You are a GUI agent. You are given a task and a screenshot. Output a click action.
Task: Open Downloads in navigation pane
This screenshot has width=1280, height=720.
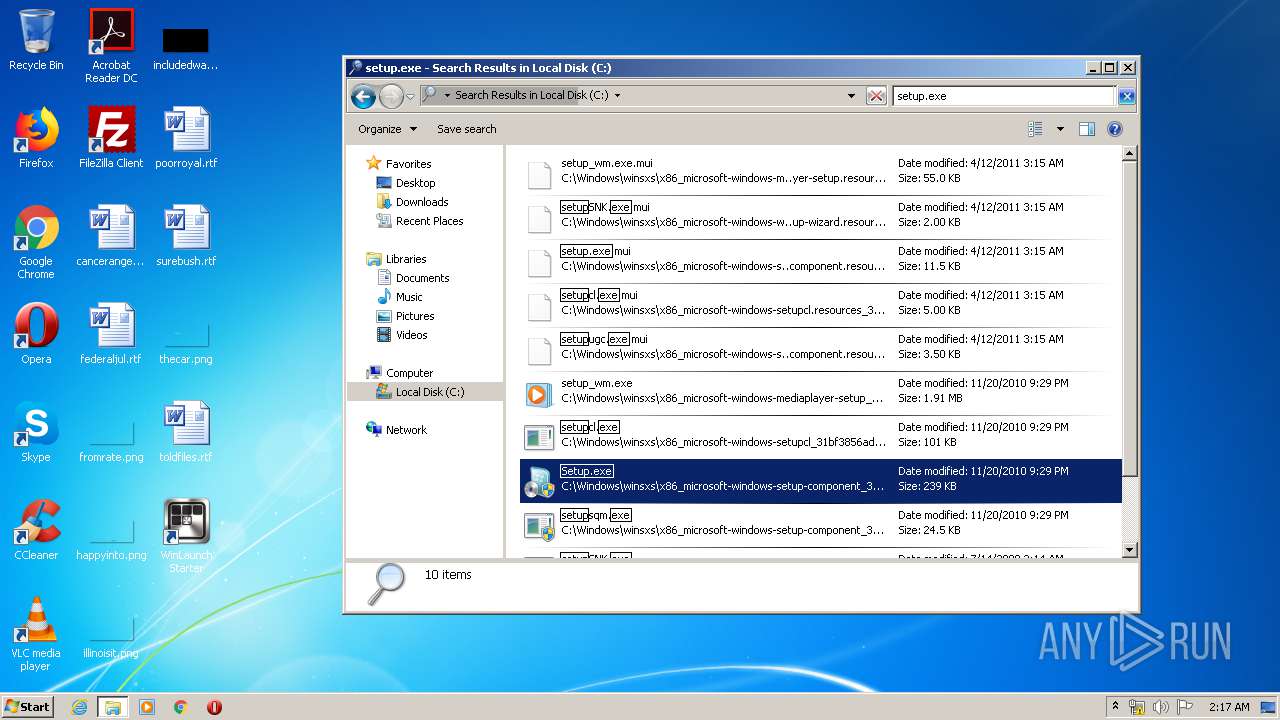click(x=421, y=202)
